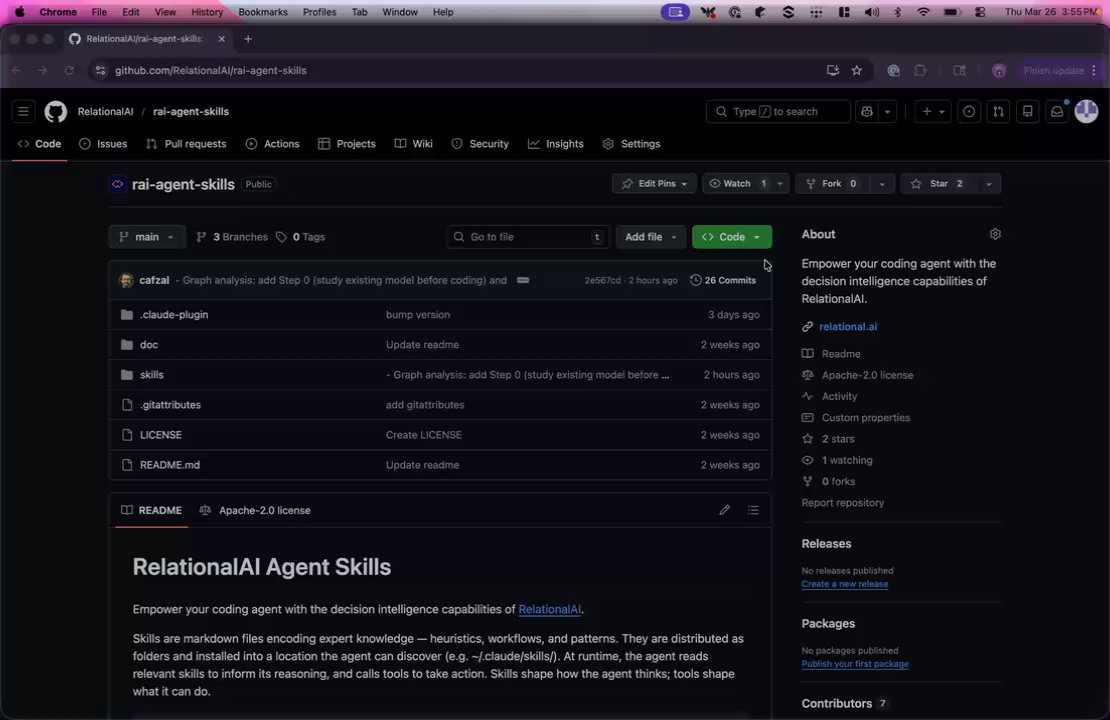Open repository Settings tab
1110x720 pixels.
pos(631,144)
